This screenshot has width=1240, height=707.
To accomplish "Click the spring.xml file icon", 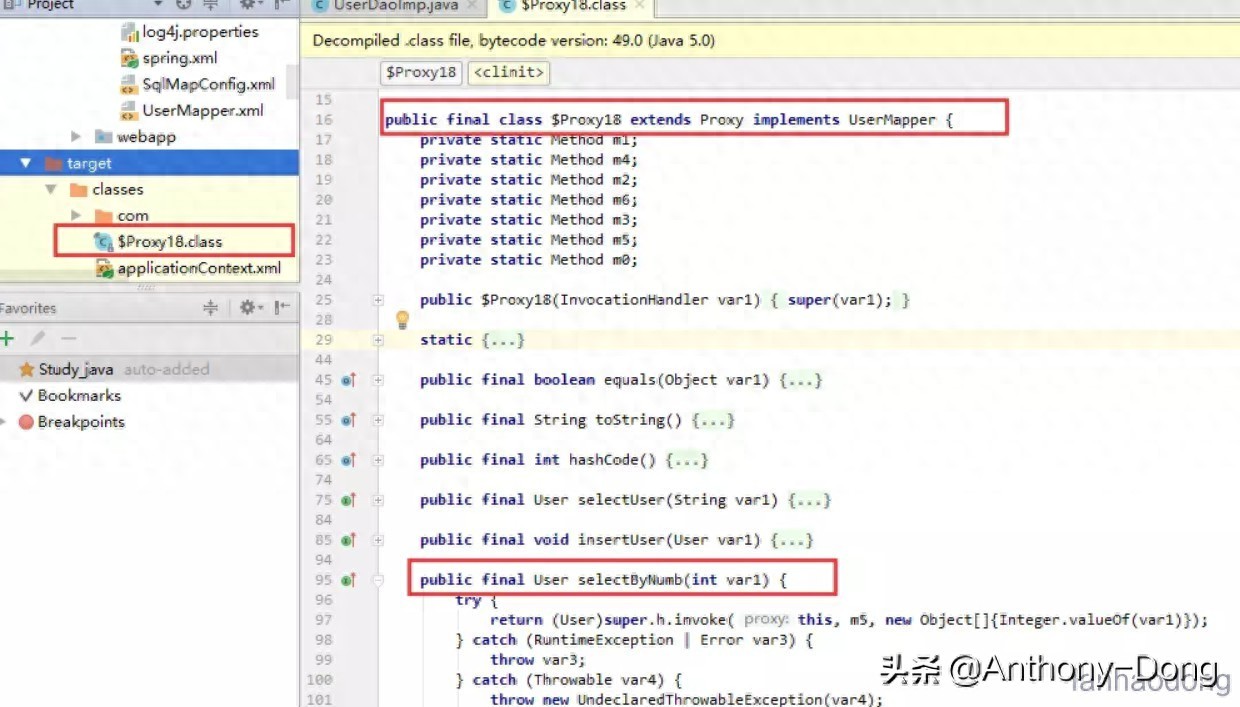I will [x=129, y=58].
